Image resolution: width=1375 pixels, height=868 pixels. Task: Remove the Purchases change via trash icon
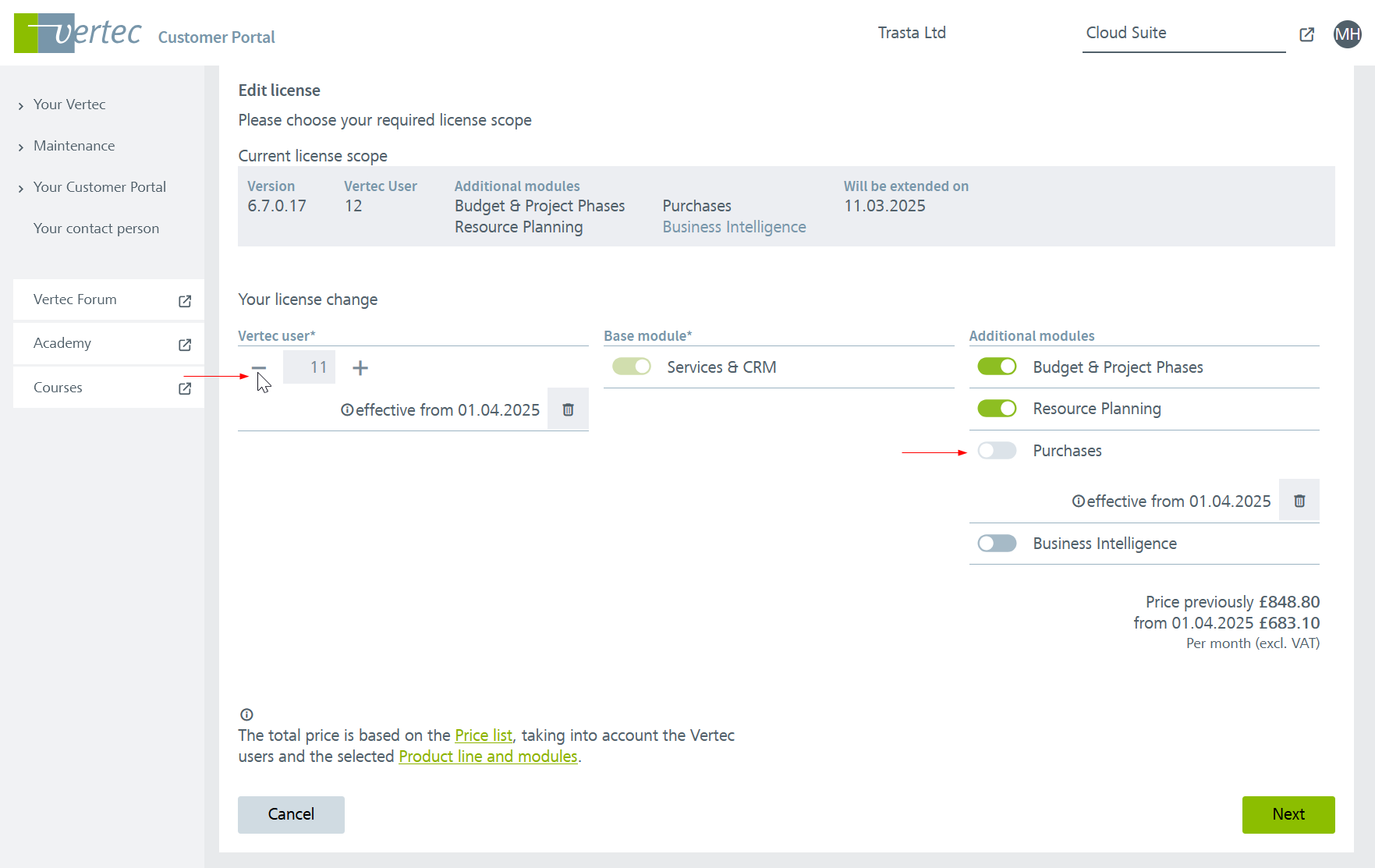tap(1299, 501)
